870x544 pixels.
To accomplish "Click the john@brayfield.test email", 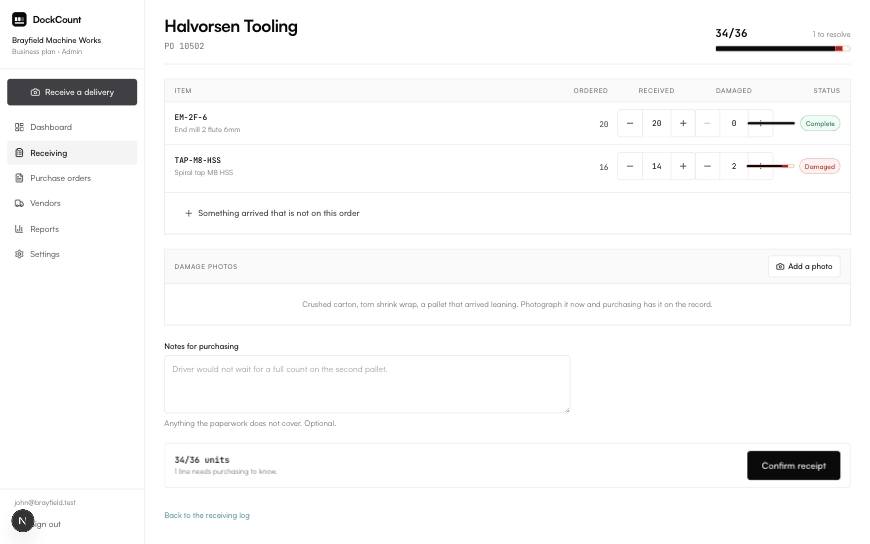I will pyautogui.click(x=45, y=502).
